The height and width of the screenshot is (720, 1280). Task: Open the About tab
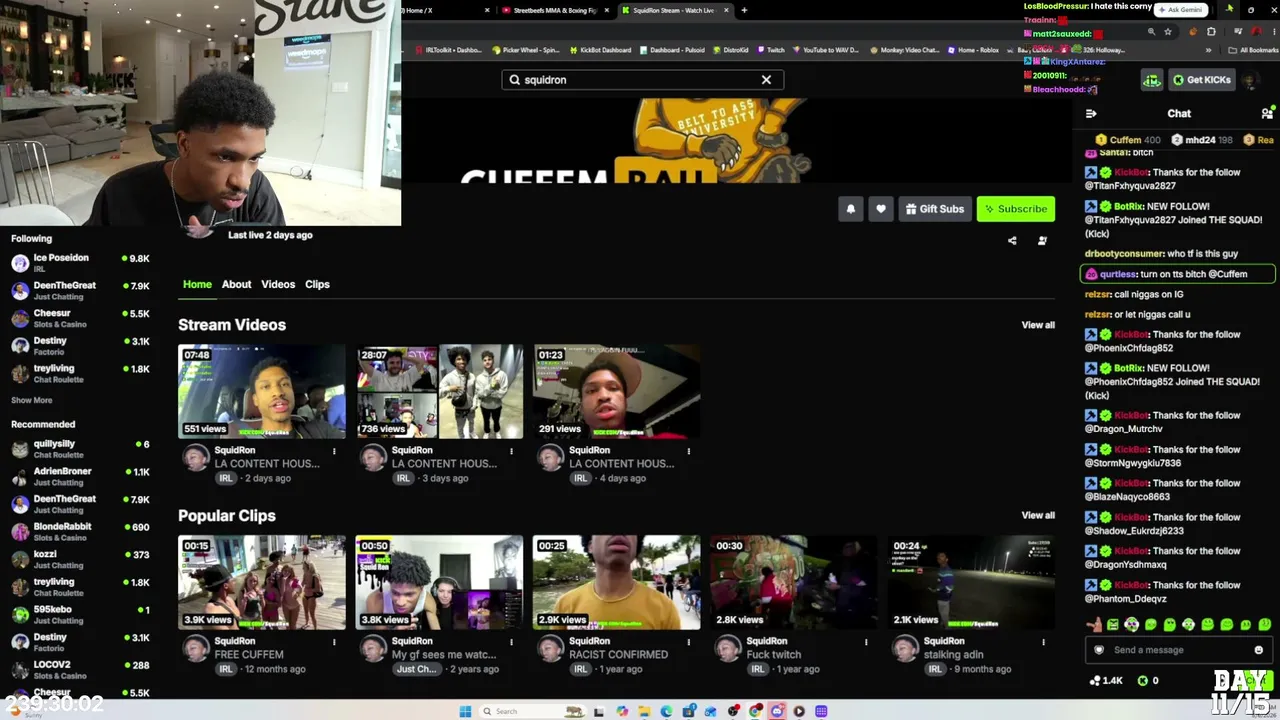click(237, 284)
